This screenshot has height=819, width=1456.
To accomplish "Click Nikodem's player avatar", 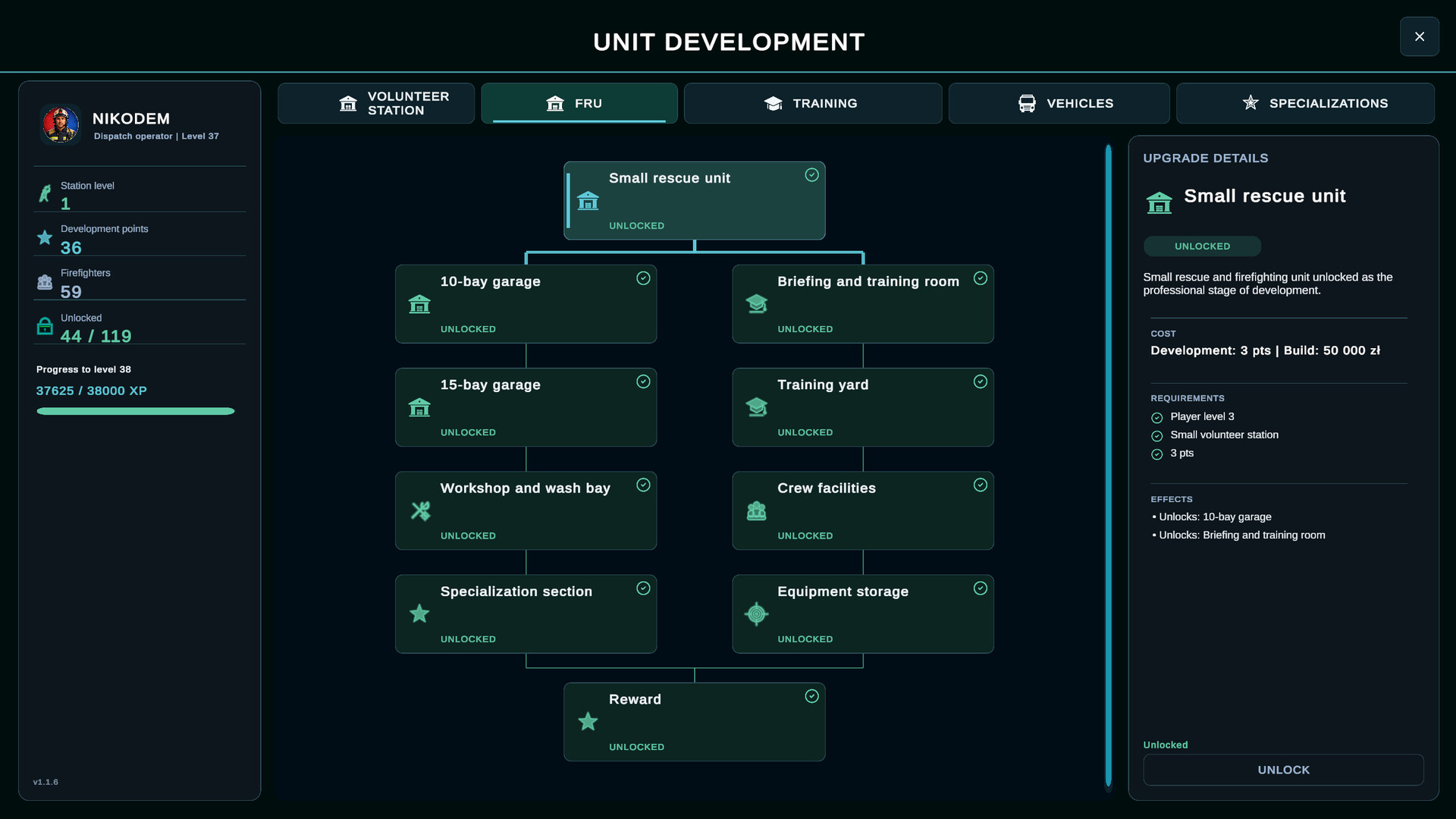I will [61, 124].
